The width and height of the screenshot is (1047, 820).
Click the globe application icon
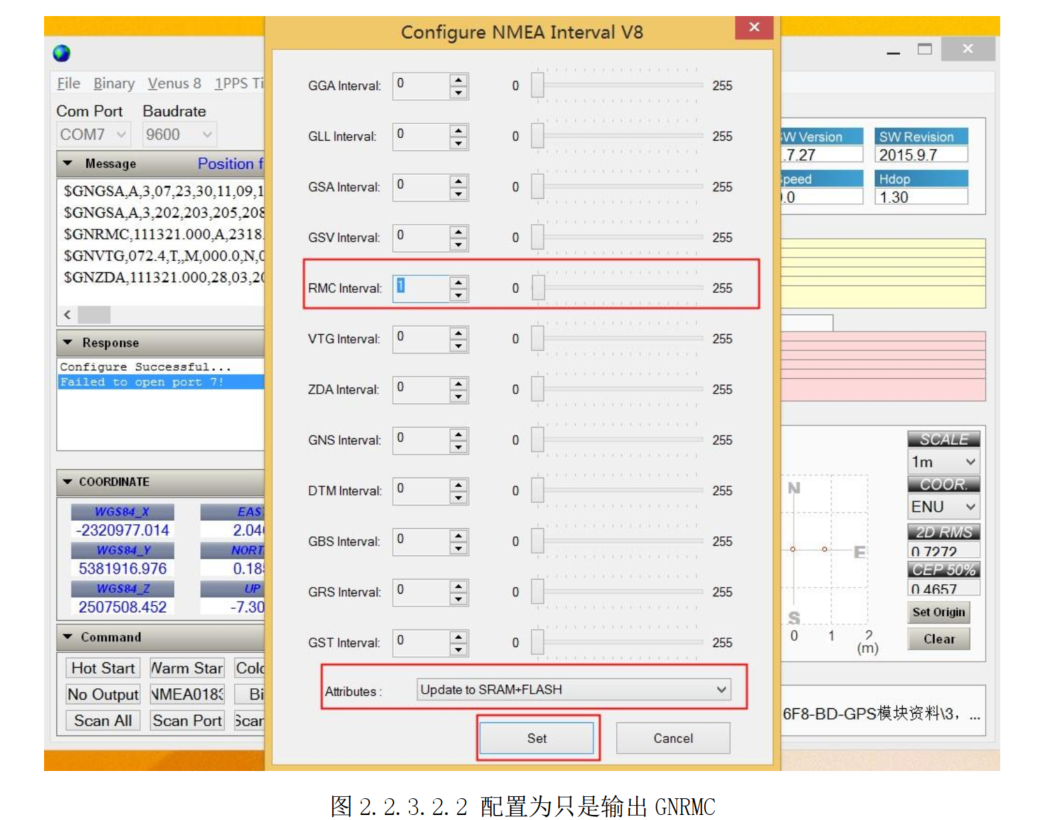pyautogui.click(x=61, y=53)
